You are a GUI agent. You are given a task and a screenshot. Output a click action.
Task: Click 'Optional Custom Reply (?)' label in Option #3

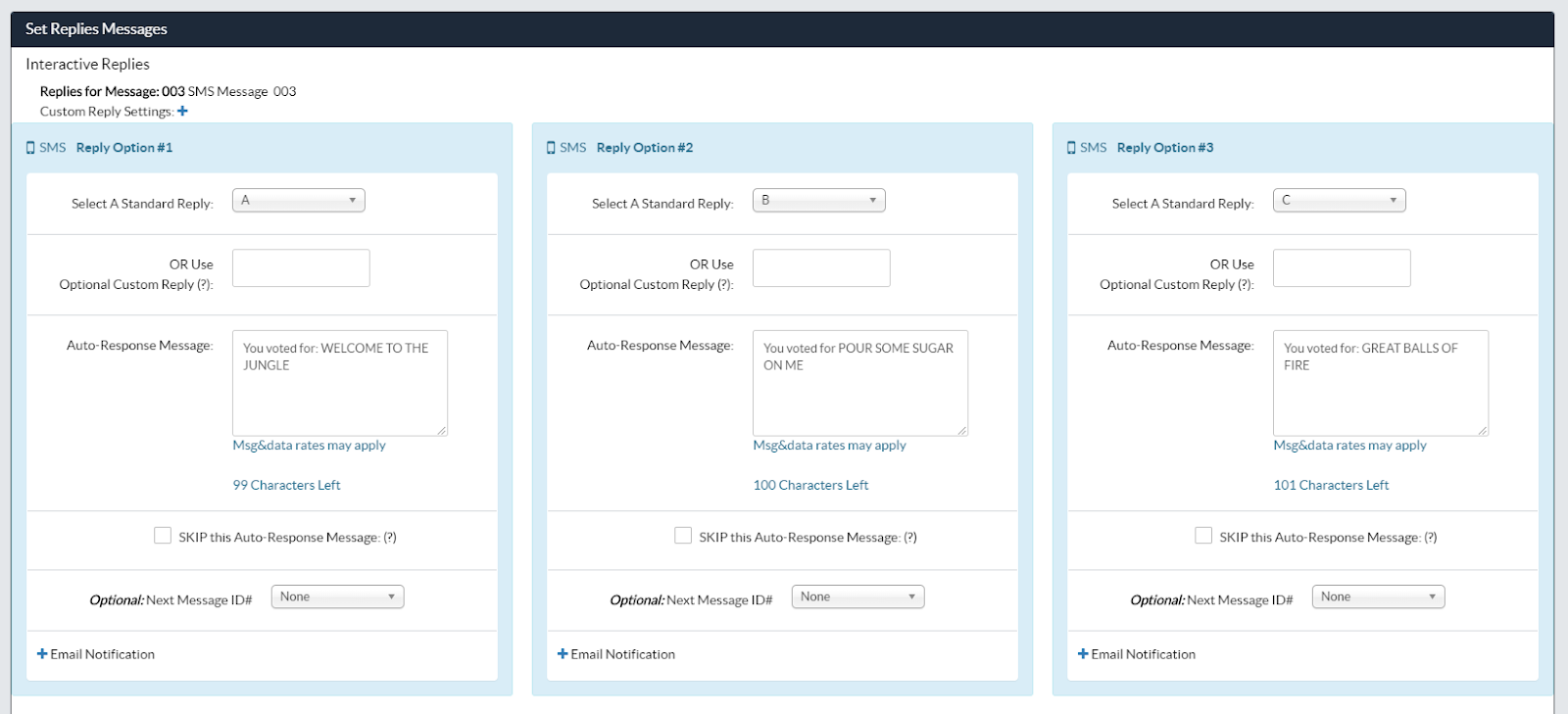coord(1177,284)
